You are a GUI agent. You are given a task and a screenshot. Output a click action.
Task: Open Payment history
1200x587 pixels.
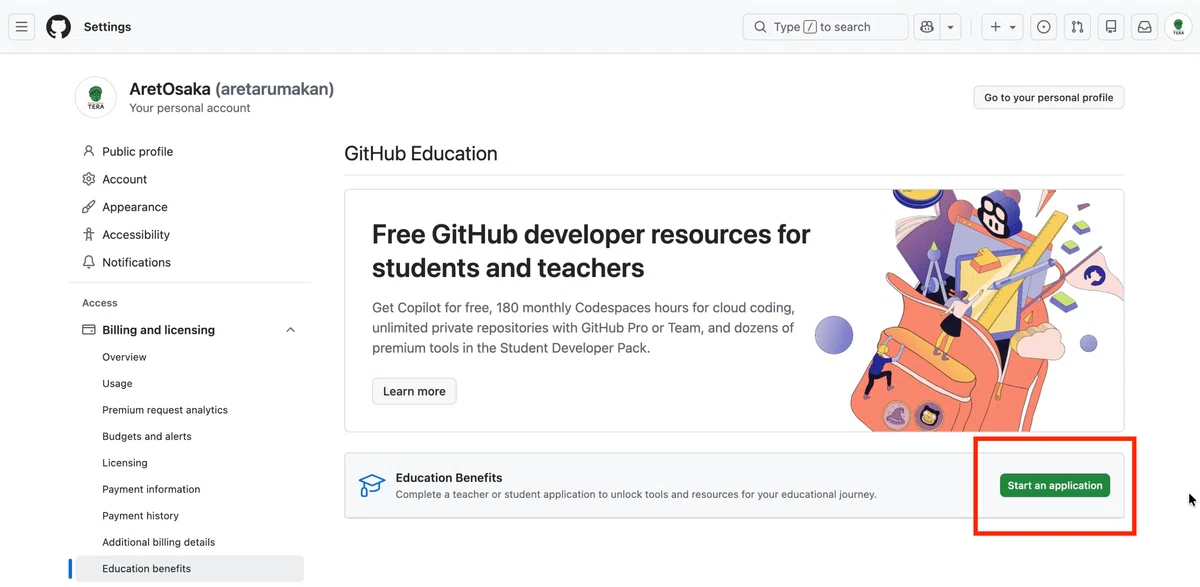pos(140,516)
